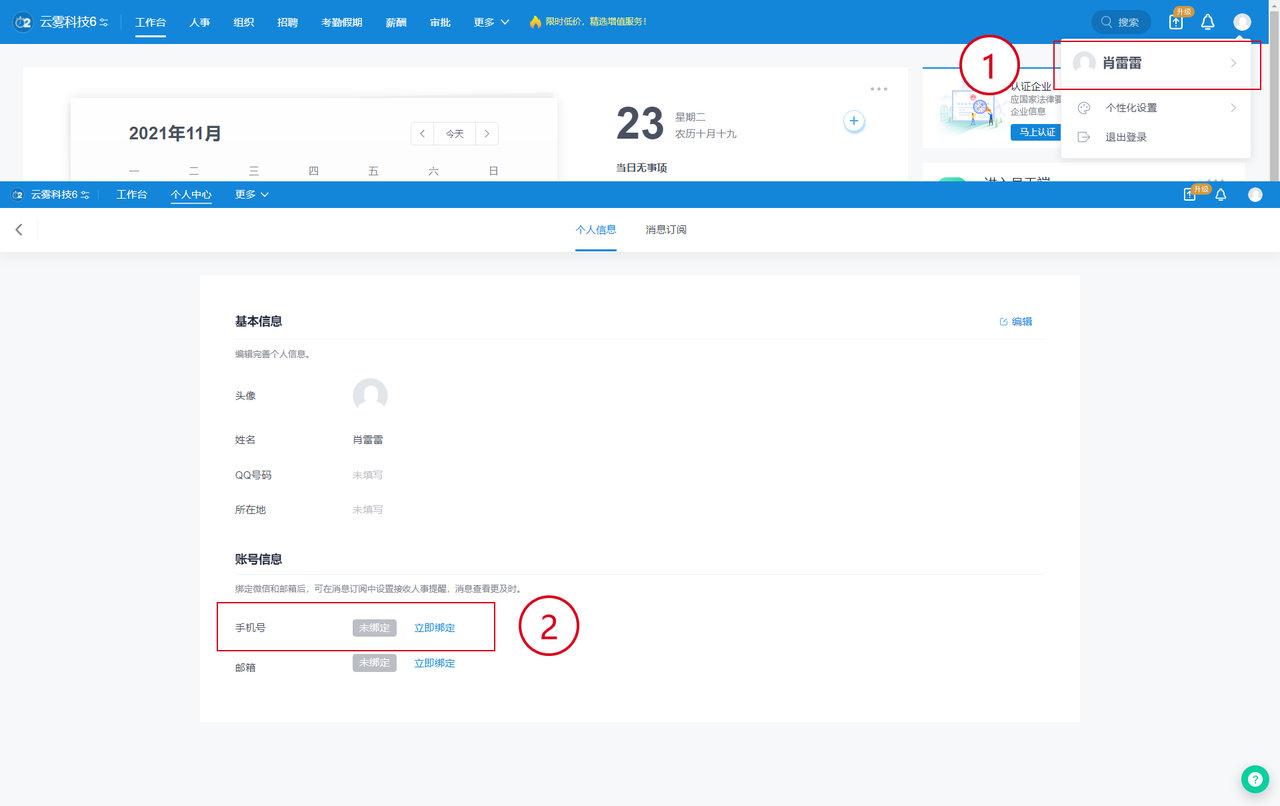Click the upgrade icon in top bar
The image size is (1280, 806).
[1176, 22]
